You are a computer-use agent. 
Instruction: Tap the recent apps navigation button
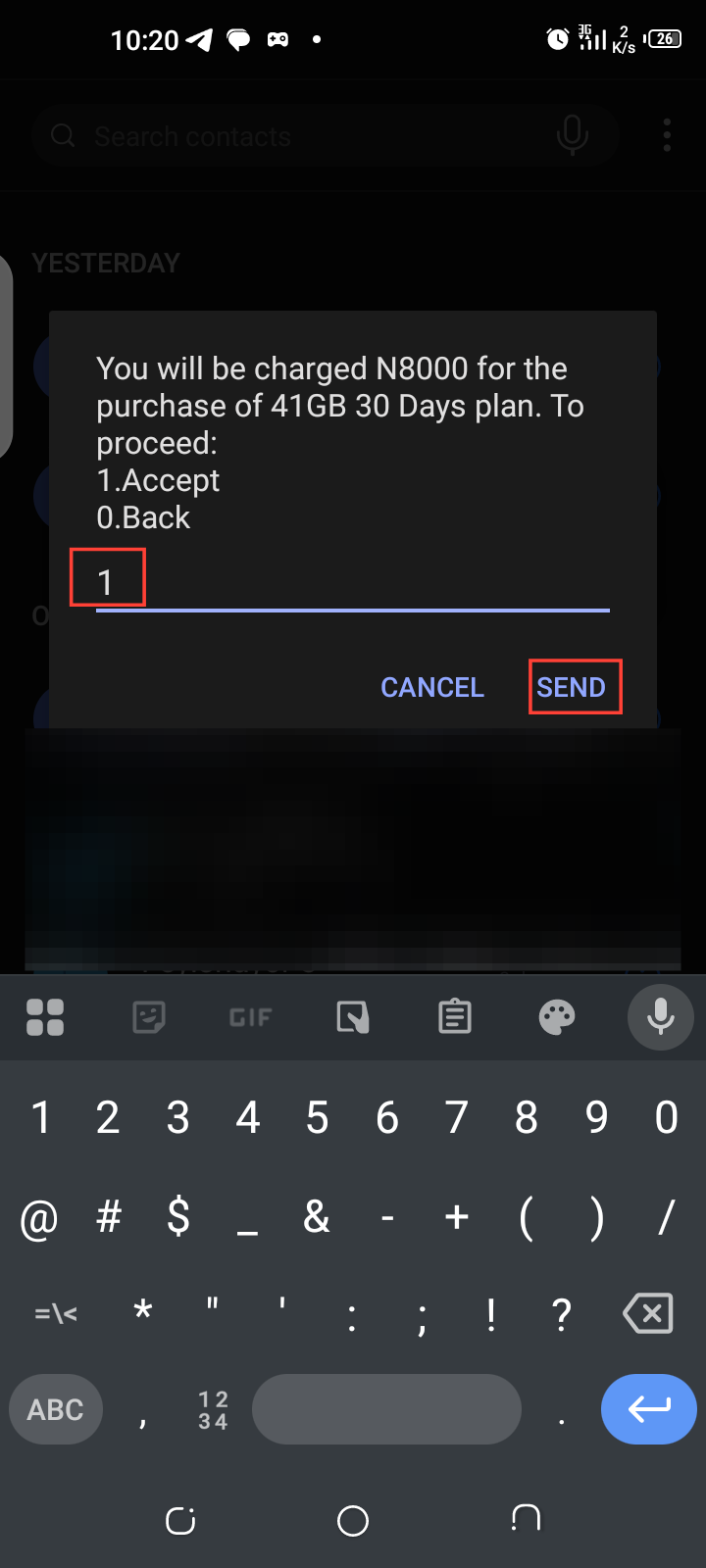click(180, 1520)
